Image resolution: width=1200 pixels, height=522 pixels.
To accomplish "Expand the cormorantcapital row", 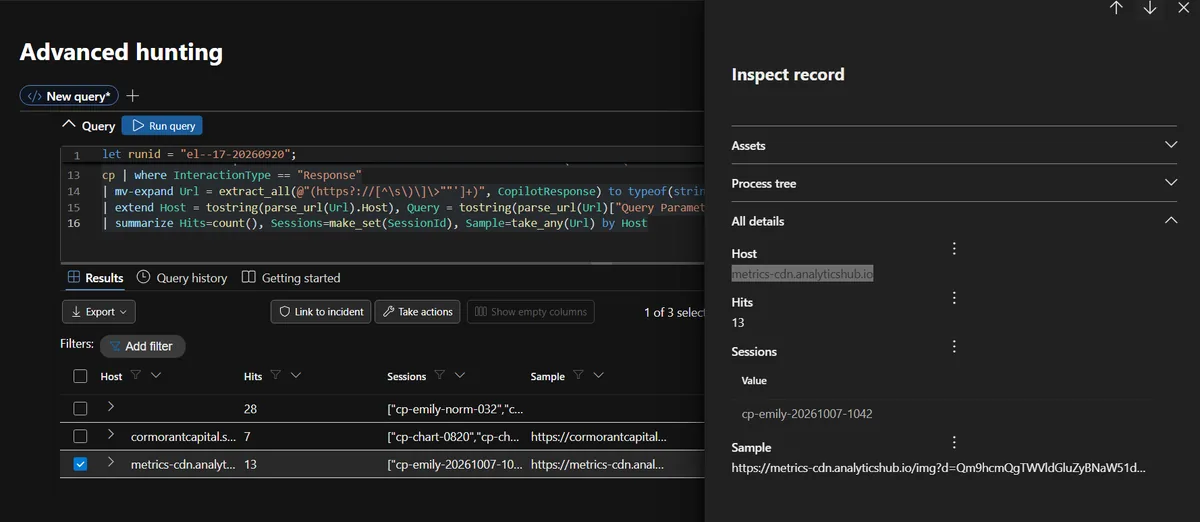I will pos(111,435).
